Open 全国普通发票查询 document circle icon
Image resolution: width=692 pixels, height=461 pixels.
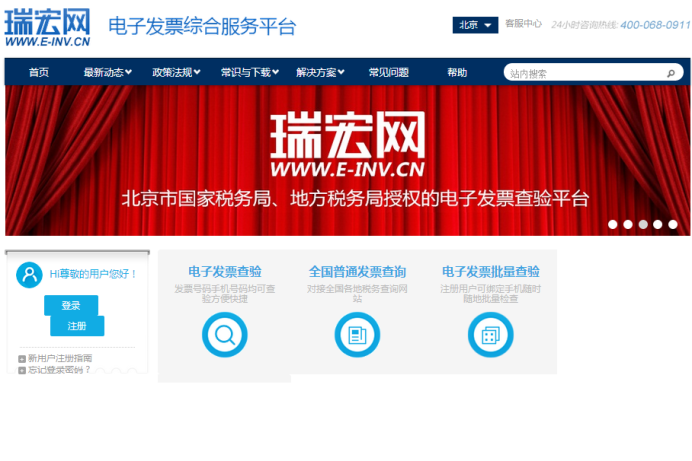click(357, 334)
